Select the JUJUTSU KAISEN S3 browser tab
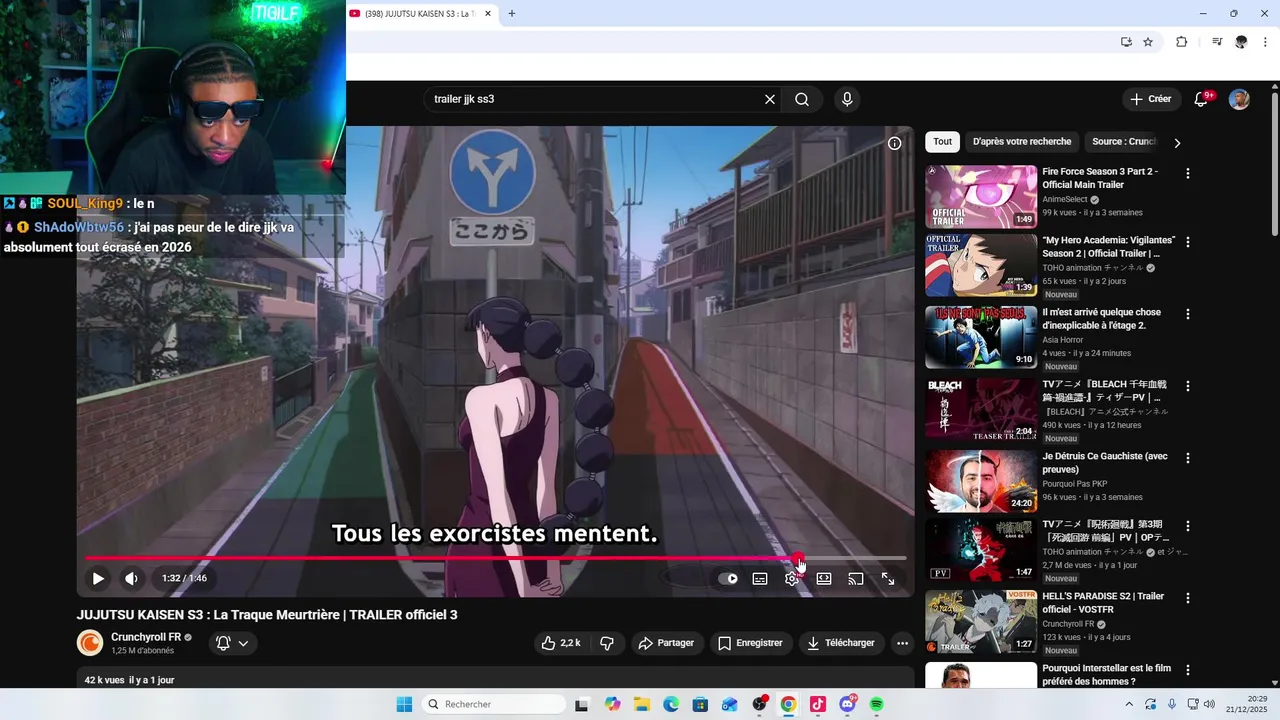This screenshot has height=720, width=1280. (420, 13)
